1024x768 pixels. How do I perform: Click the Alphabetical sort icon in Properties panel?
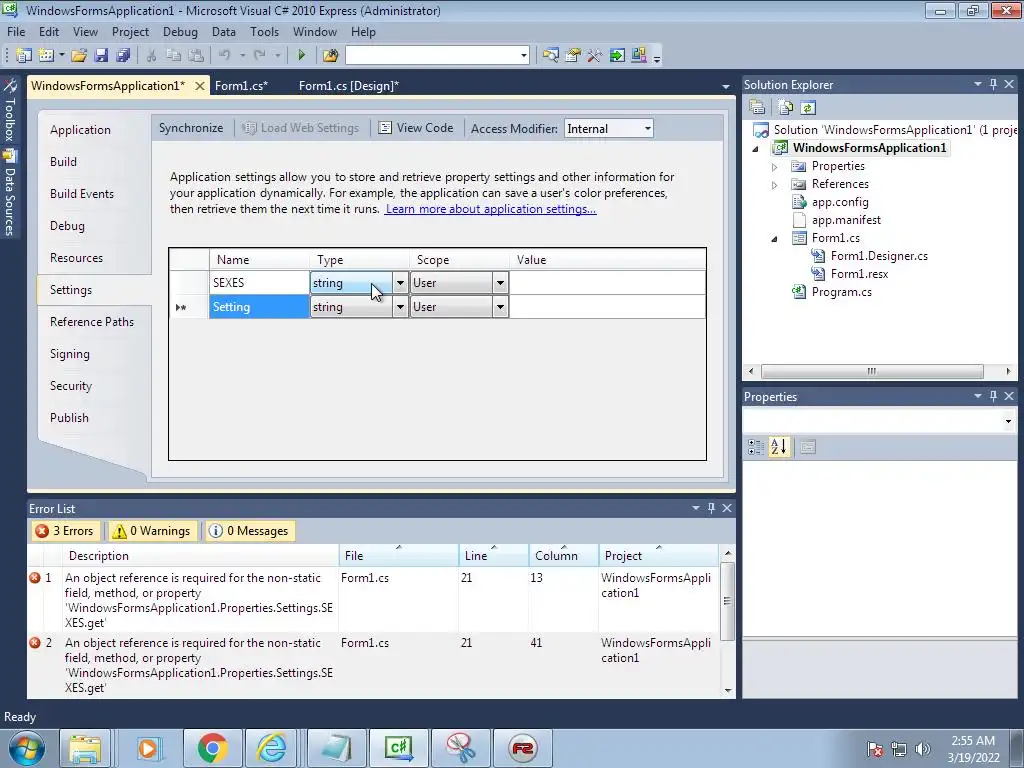click(x=779, y=447)
